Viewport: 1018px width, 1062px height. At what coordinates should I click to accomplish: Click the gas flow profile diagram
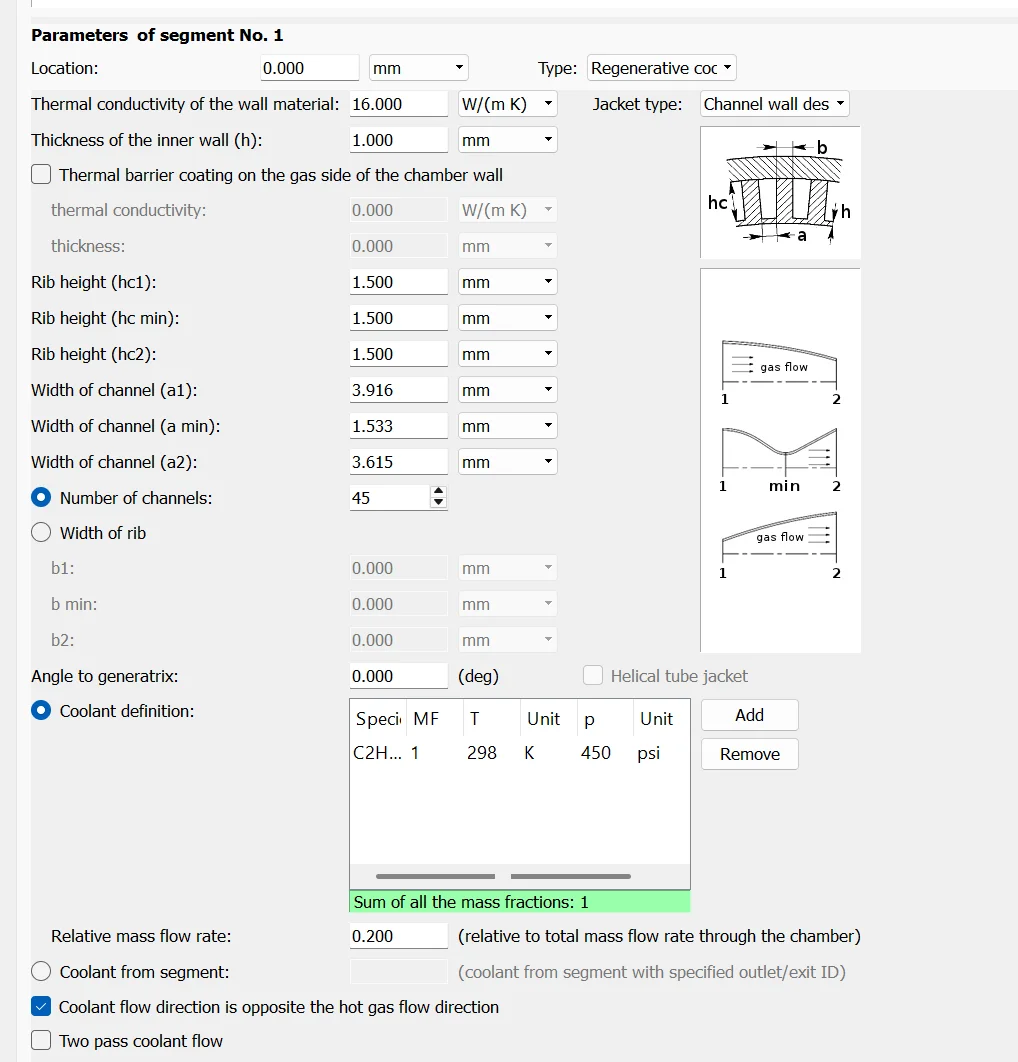[x=780, y=460]
